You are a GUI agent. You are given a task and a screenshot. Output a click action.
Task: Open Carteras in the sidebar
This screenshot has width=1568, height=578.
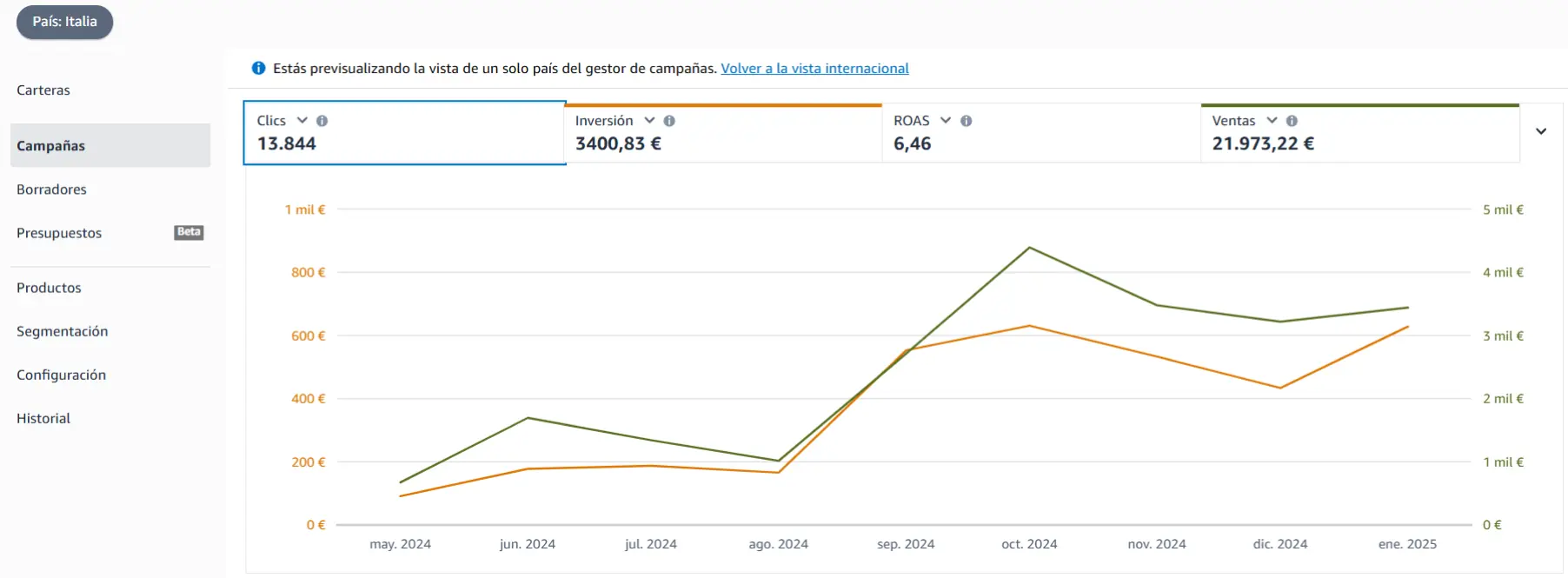[43, 90]
